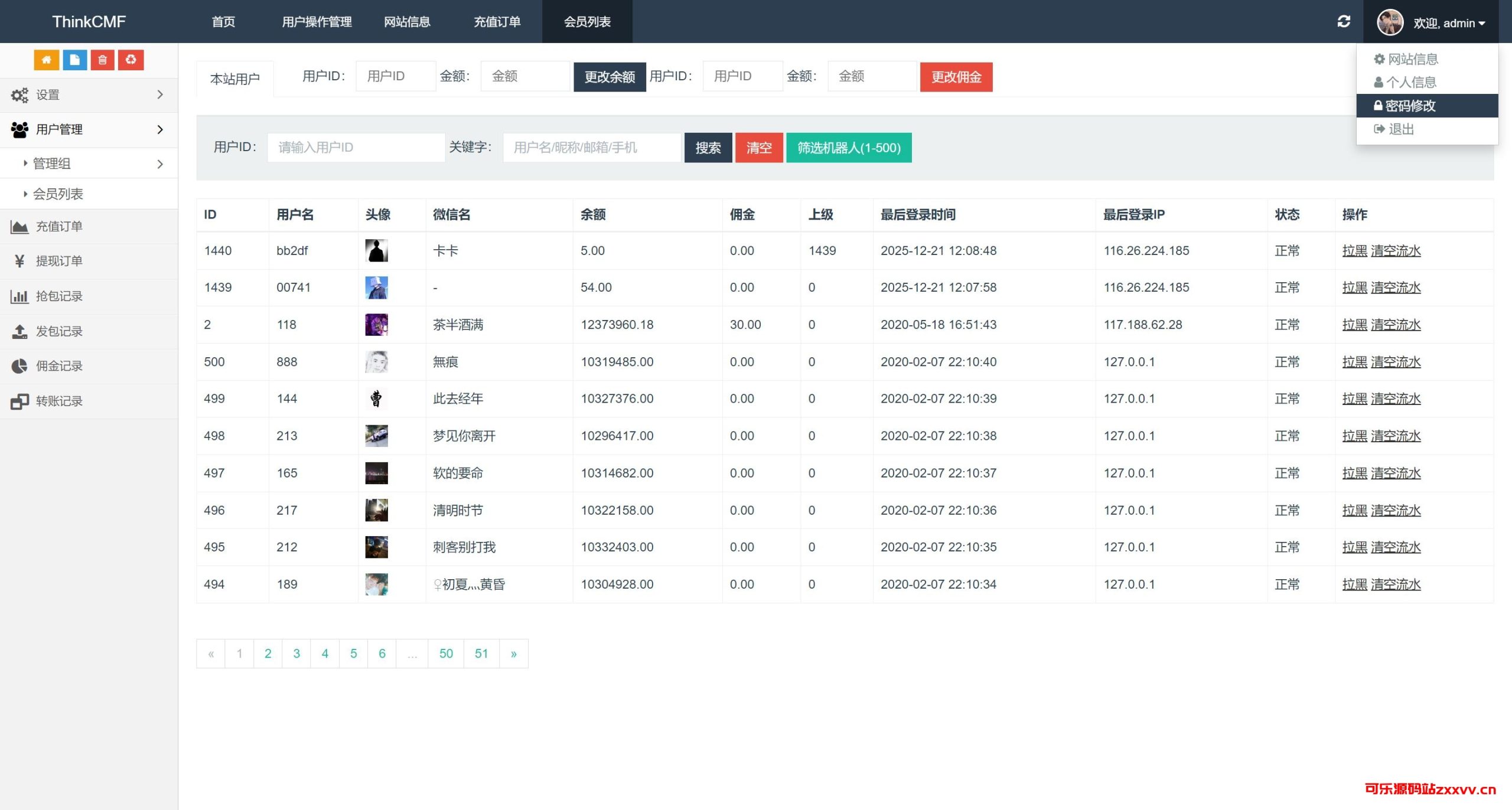Click the refresh icon in top bar
Screen dimensions: 1512x810
point(1344,22)
